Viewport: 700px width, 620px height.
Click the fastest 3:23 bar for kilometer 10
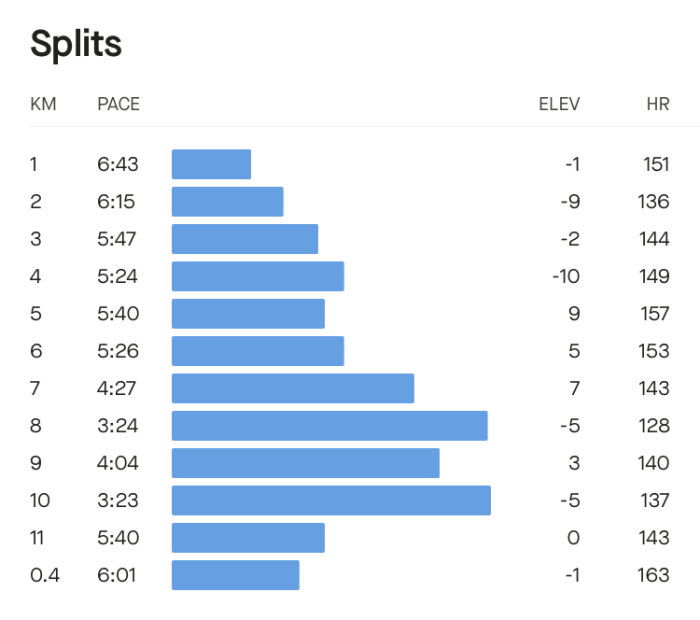(331, 500)
